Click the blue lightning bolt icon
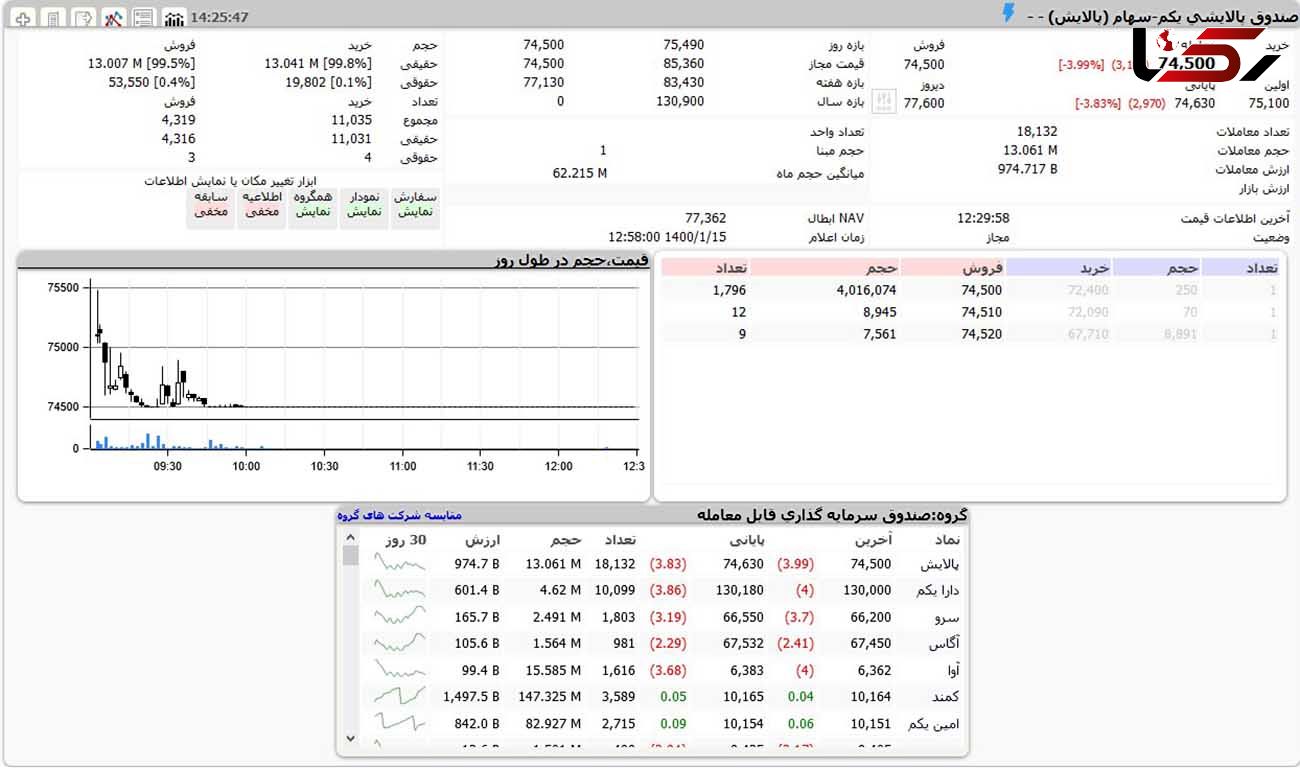The height and width of the screenshot is (769, 1300). 1008,13
